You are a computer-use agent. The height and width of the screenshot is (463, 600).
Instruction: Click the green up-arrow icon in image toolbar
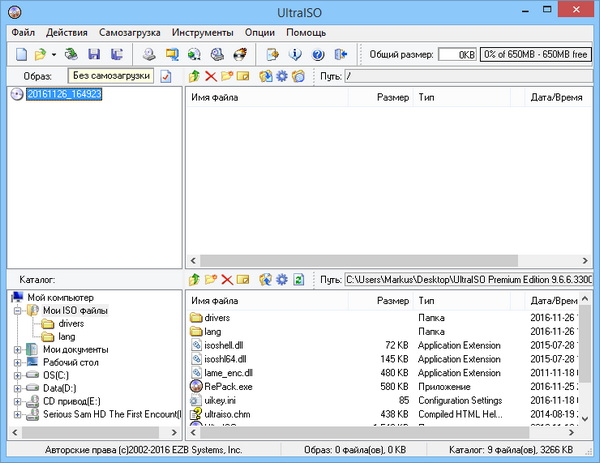(194, 76)
